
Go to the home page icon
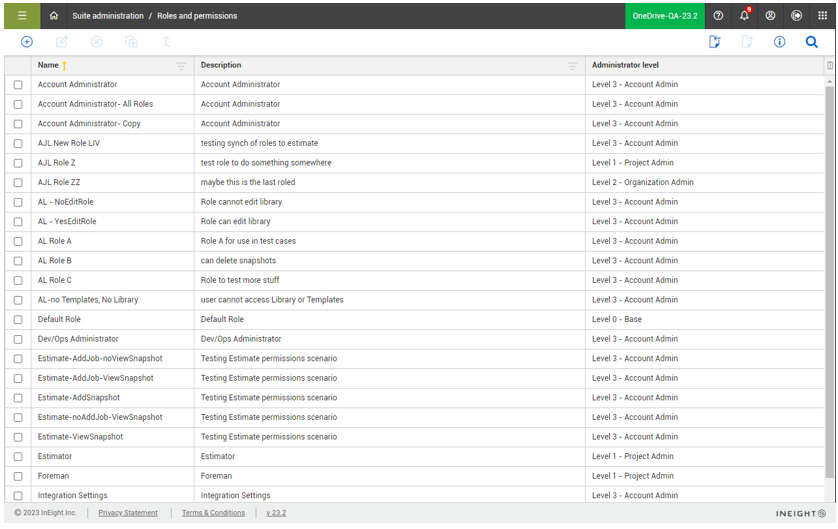click(x=54, y=16)
